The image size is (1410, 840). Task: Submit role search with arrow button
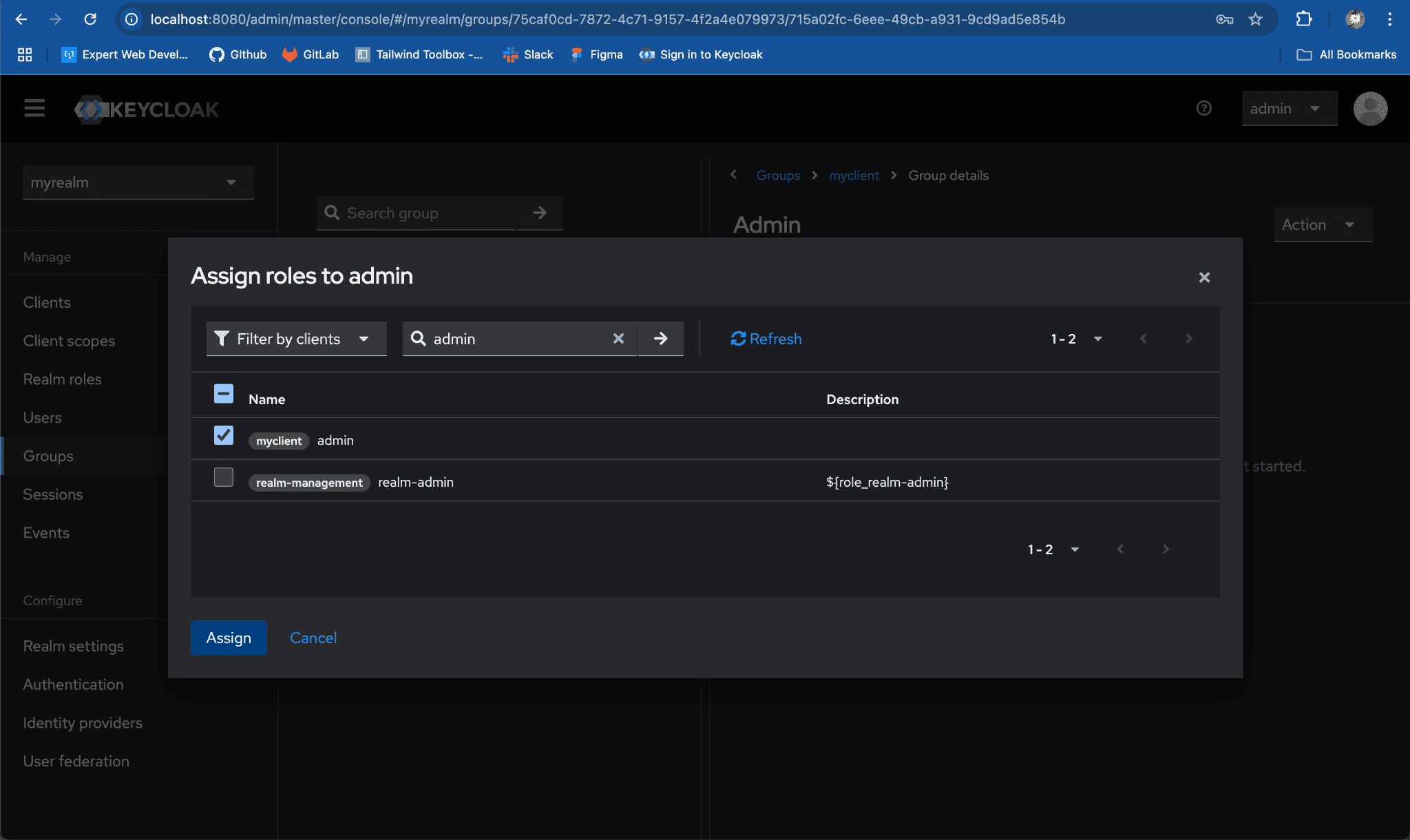pyautogui.click(x=660, y=339)
